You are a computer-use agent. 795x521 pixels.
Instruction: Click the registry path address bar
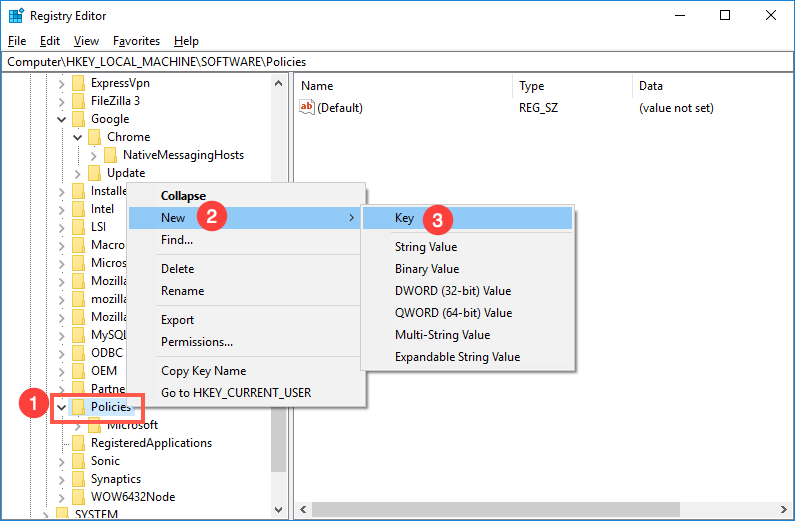point(400,61)
